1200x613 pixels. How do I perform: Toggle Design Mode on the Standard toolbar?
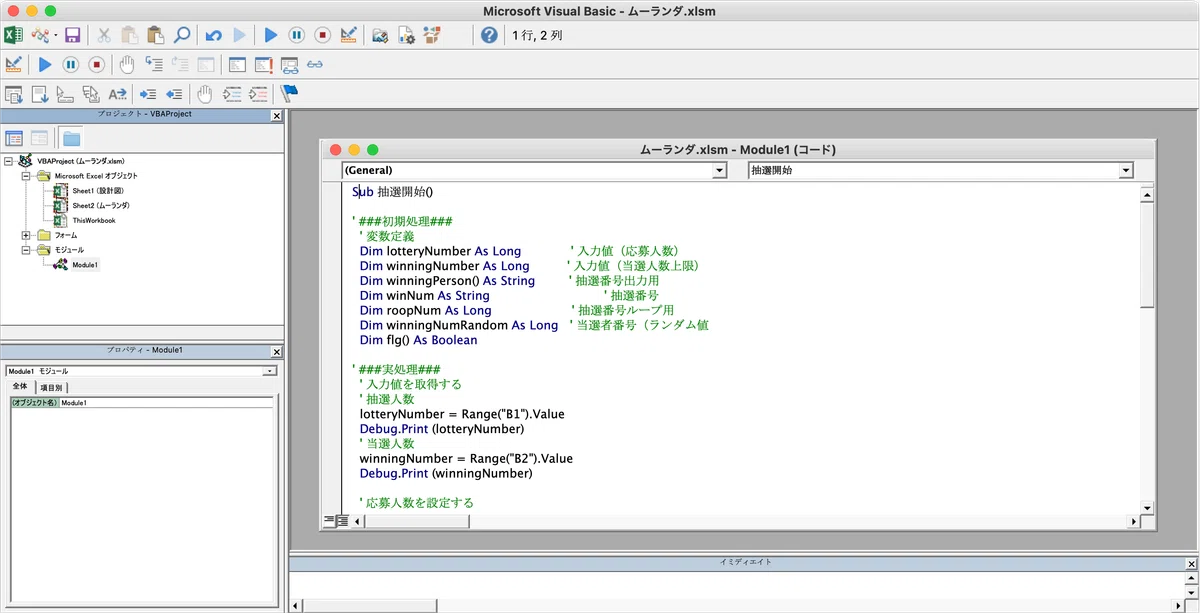click(x=349, y=35)
